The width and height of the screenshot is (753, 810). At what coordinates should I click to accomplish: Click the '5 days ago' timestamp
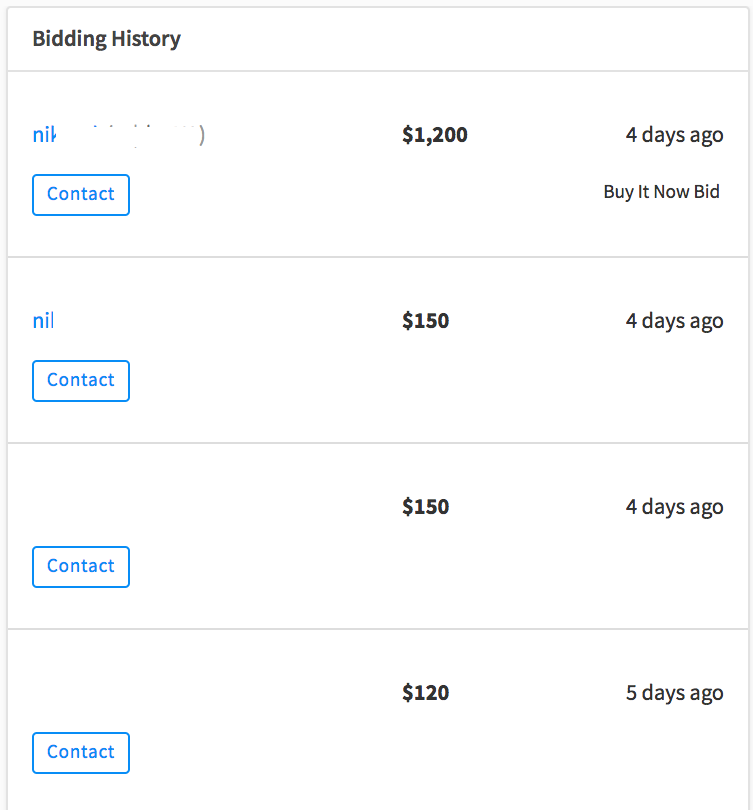[x=674, y=693]
